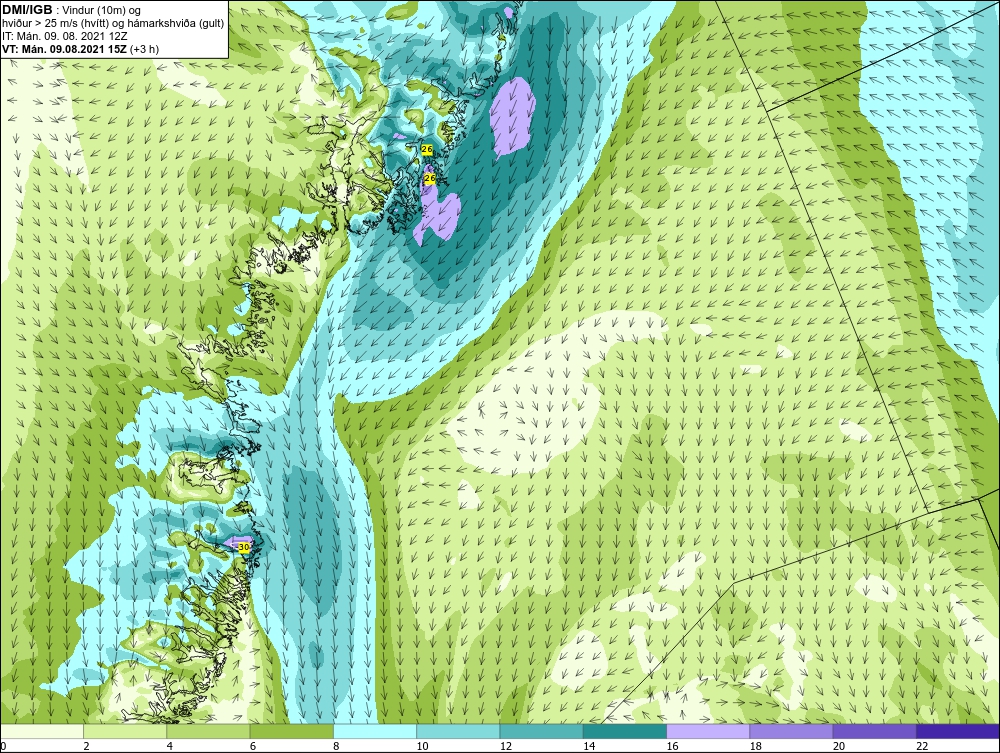Click the legend scale number 0
Viewport: 1000px width, 753px height.
click(x=3, y=746)
